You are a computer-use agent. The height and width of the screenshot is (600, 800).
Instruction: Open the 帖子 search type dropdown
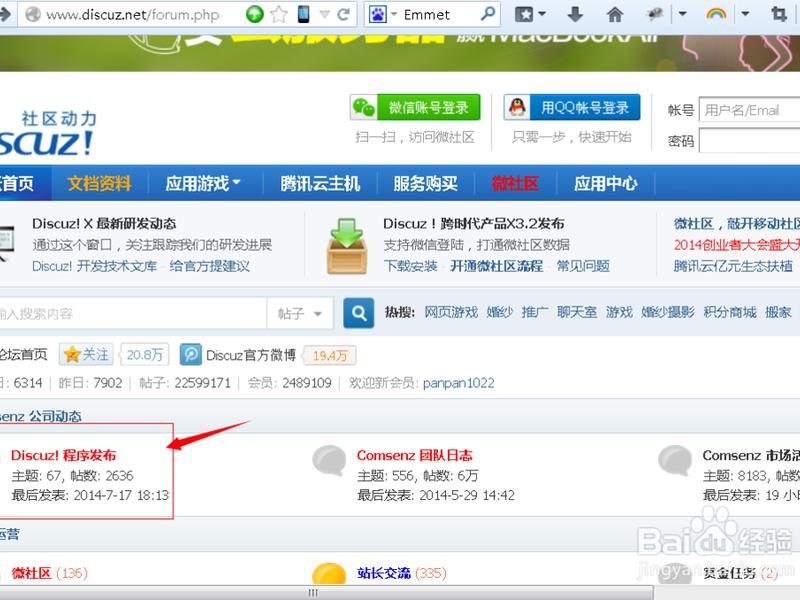tap(299, 313)
